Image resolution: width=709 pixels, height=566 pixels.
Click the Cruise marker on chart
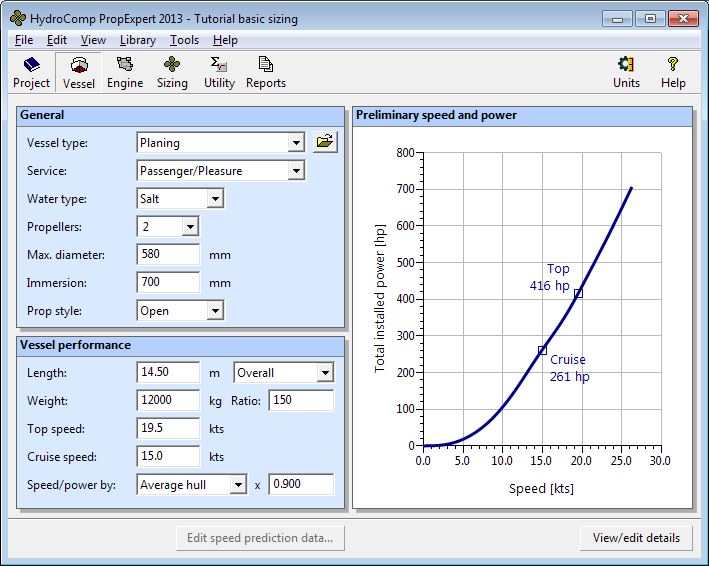coord(543,350)
